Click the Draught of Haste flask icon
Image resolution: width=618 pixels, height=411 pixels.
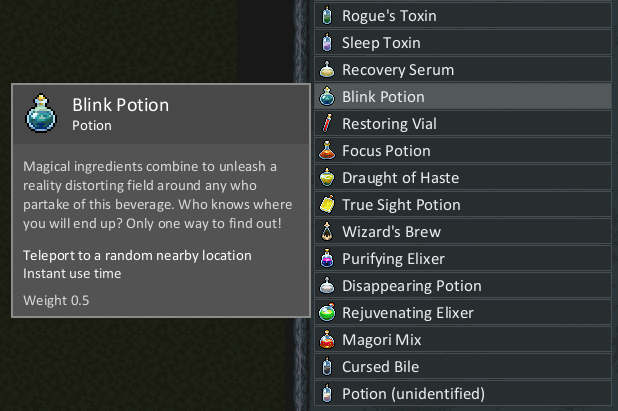[x=327, y=177]
